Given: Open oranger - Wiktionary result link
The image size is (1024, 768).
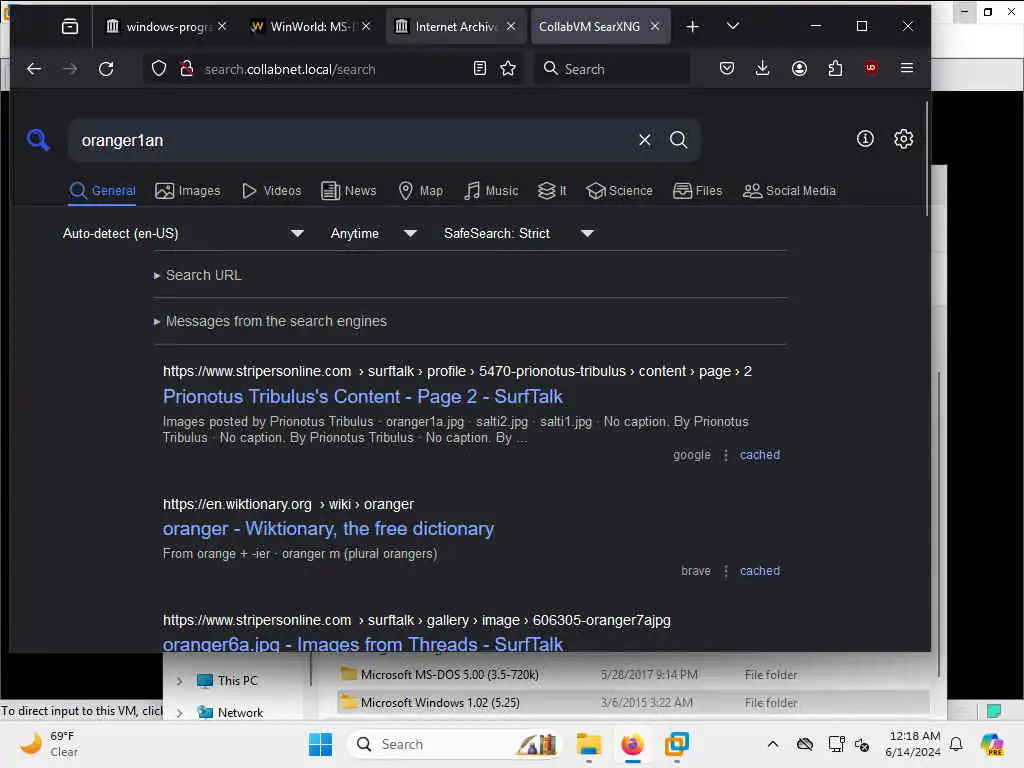Looking at the screenshot, I should [x=328, y=528].
